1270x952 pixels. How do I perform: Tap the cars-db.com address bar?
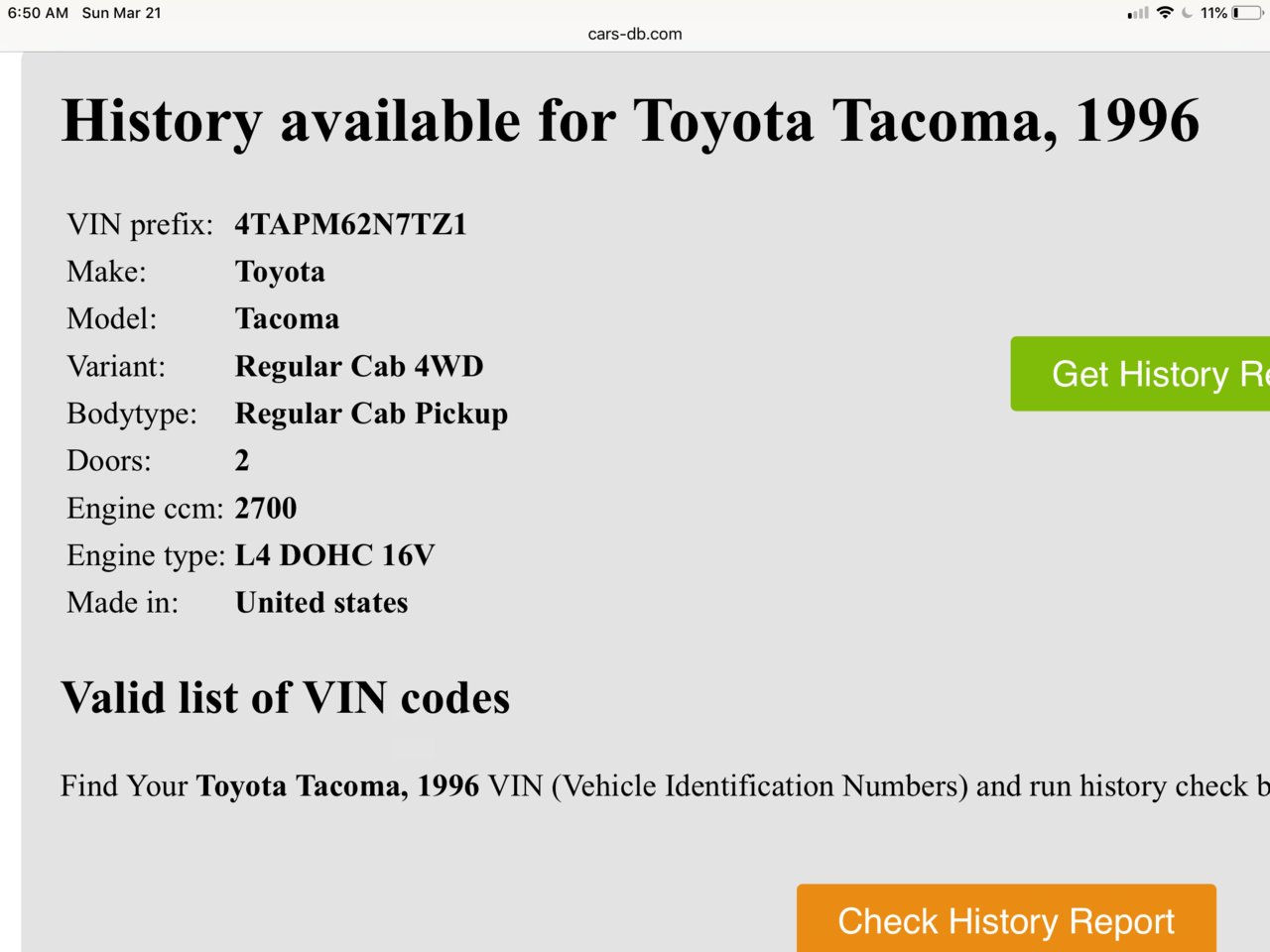[635, 34]
